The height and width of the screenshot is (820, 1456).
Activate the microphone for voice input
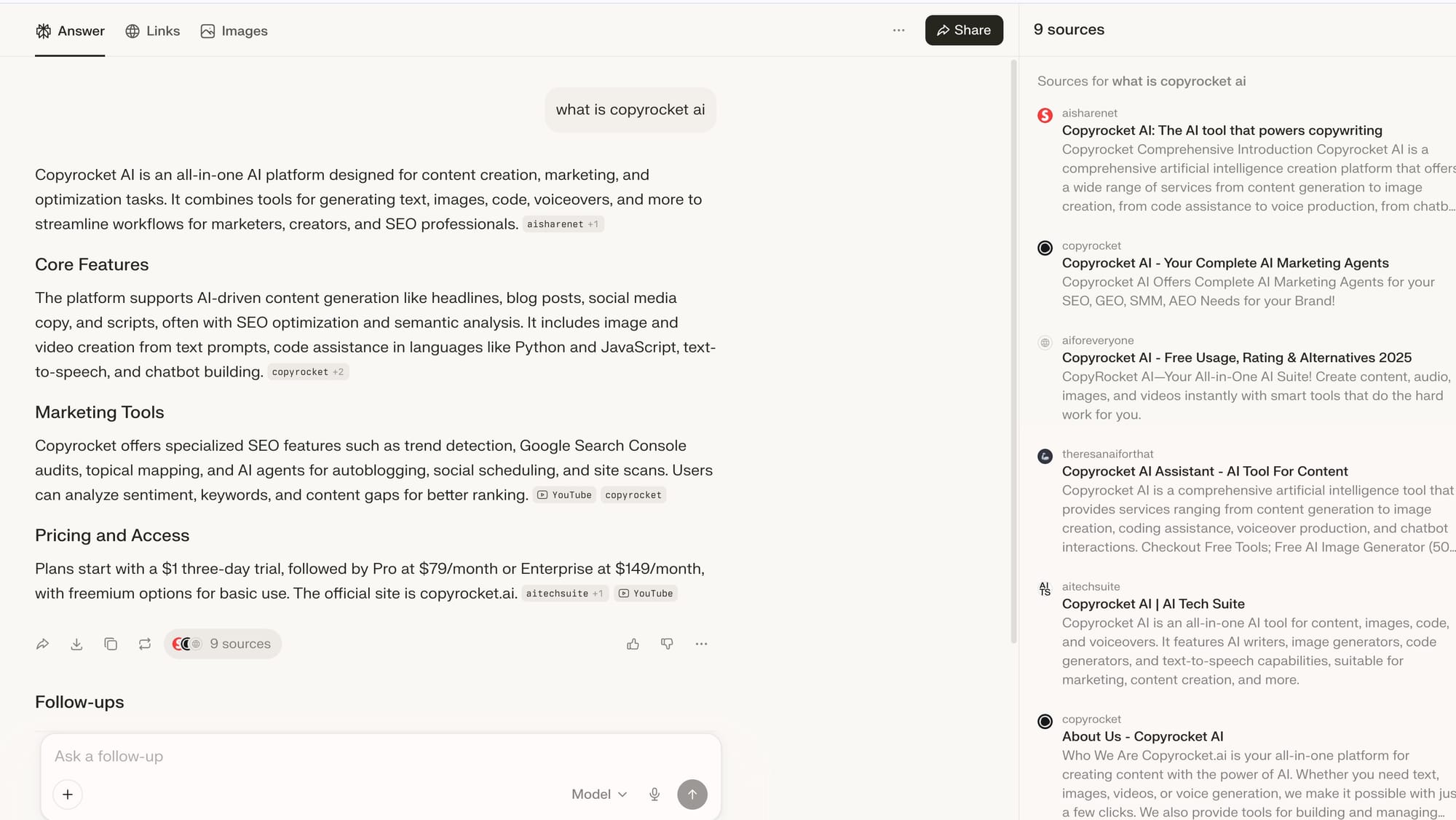coord(654,795)
